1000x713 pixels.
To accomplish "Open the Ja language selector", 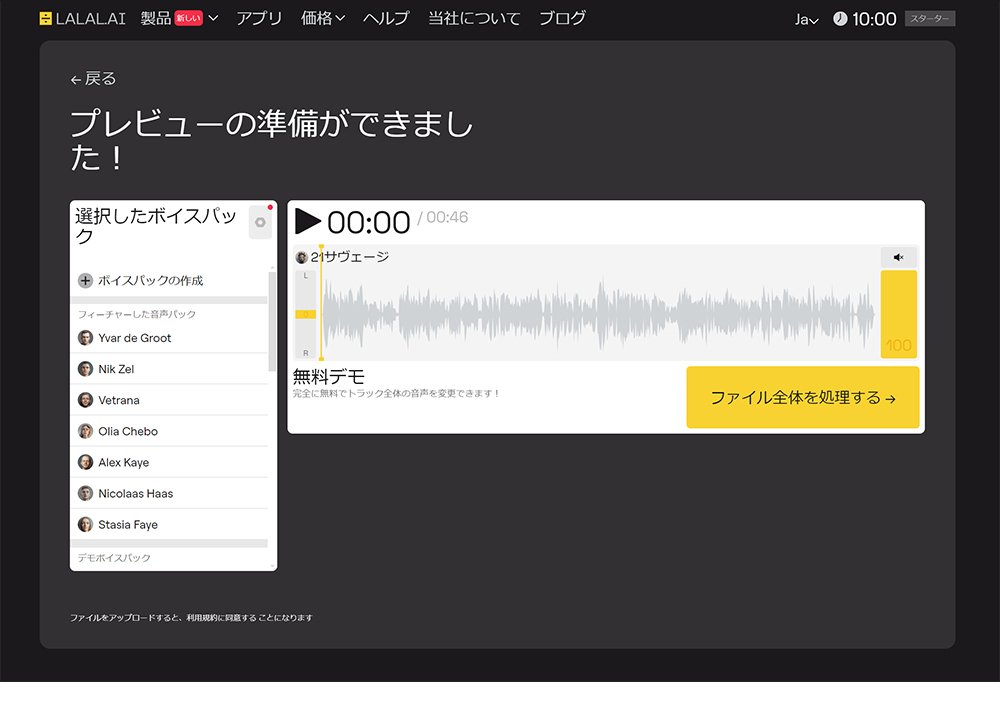I will (x=806, y=19).
